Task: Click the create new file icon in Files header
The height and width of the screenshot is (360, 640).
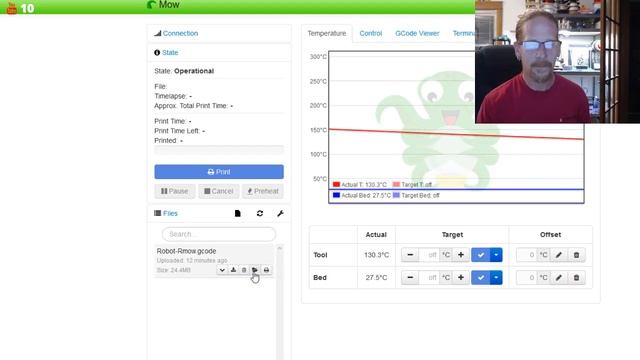Action: pos(238,213)
